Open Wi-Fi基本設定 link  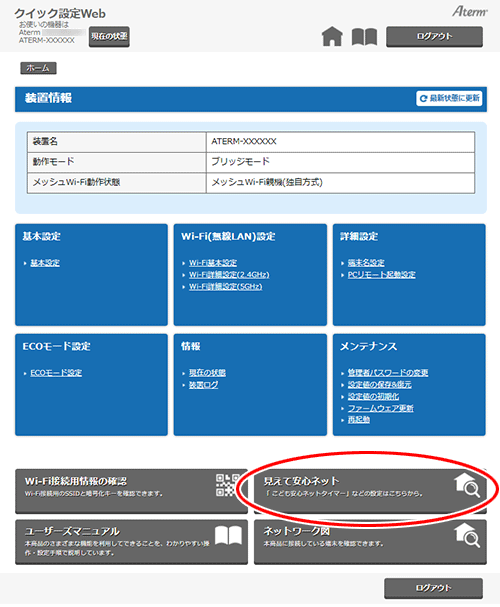coord(213,263)
